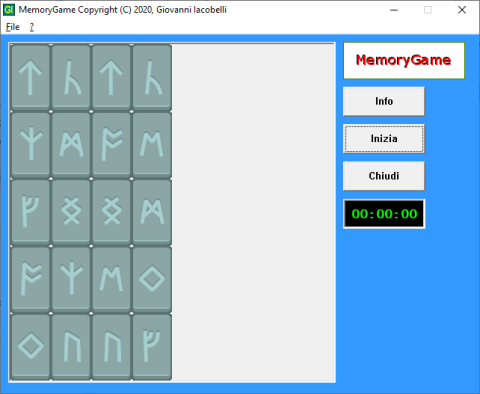Open the File menu
Viewport: 480px width, 394px height.
(x=13, y=27)
